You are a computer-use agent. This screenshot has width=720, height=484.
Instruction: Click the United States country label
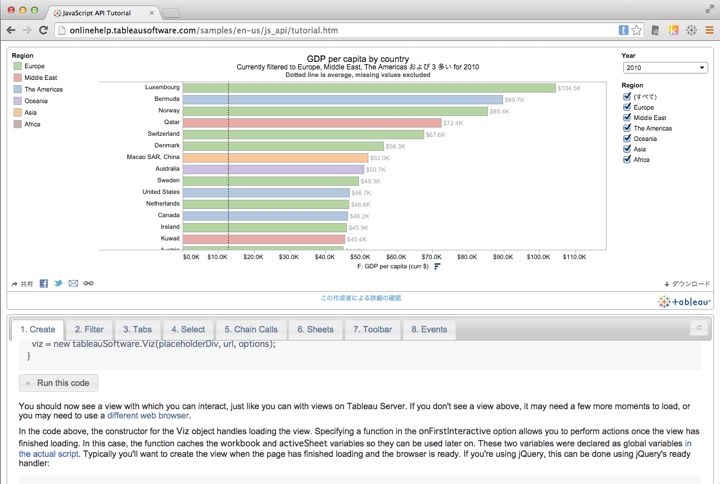[x=161, y=192]
